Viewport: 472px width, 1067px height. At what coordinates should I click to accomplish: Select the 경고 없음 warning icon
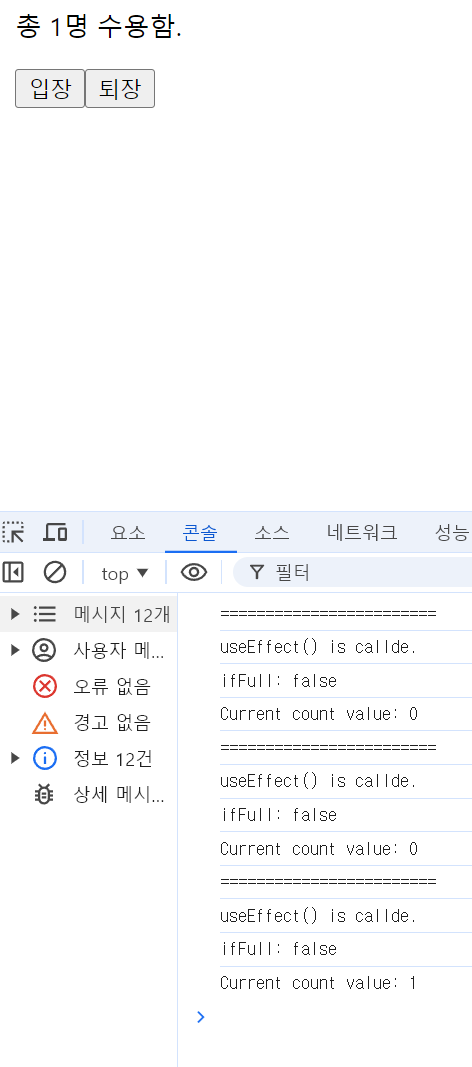45,722
